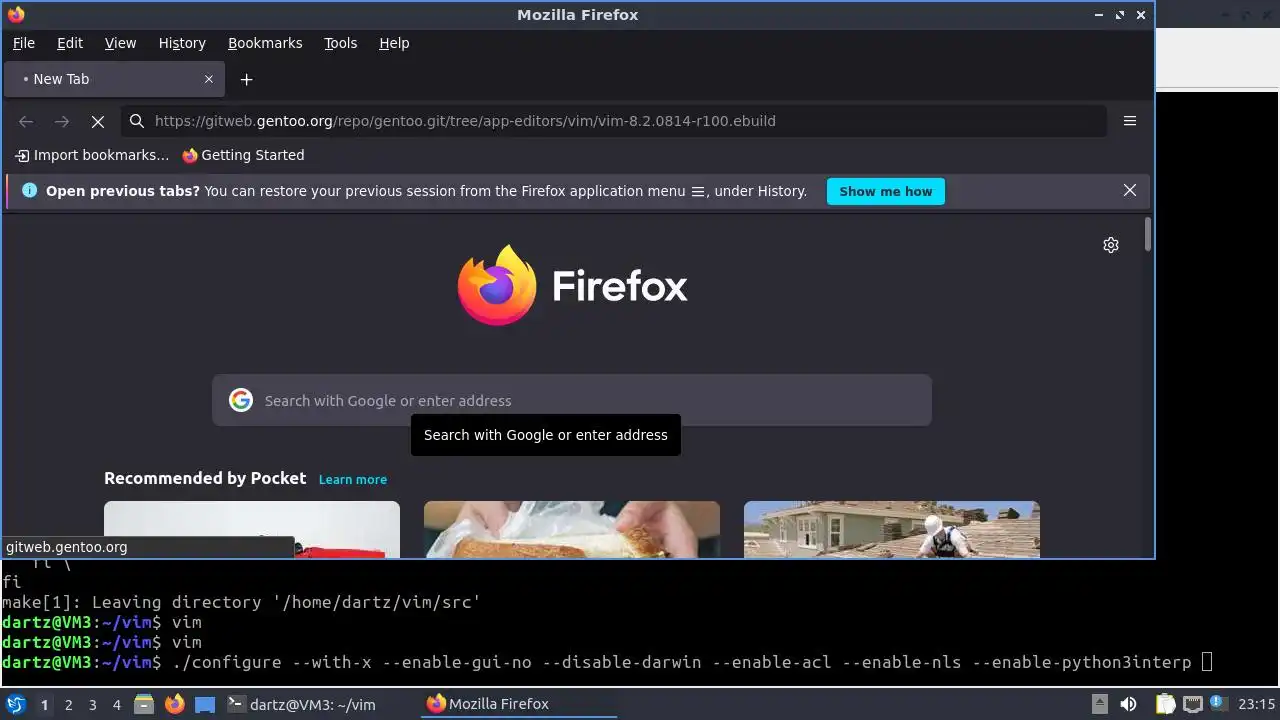This screenshot has width=1280, height=720.
Task: Open the removable media eject tray icon
Action: [x=1099, y=704]
